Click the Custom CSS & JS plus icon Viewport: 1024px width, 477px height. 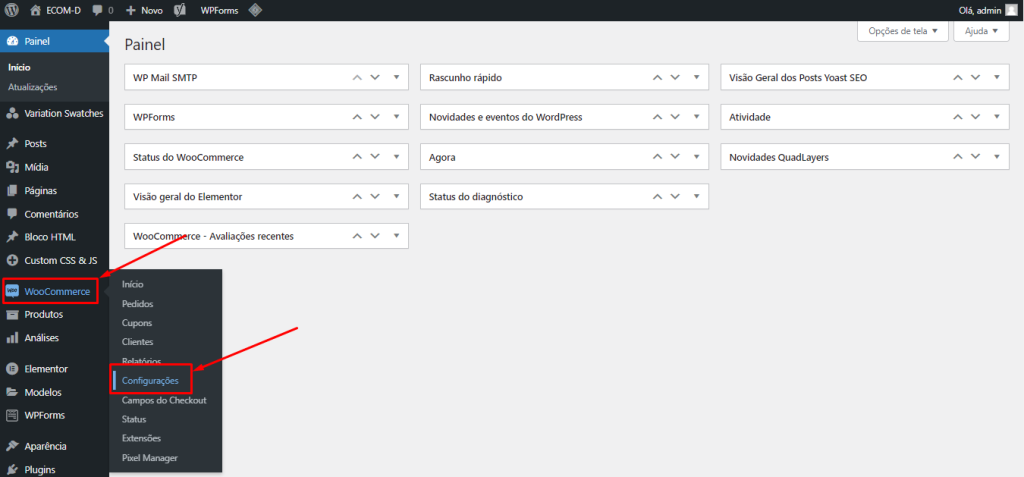12,261
